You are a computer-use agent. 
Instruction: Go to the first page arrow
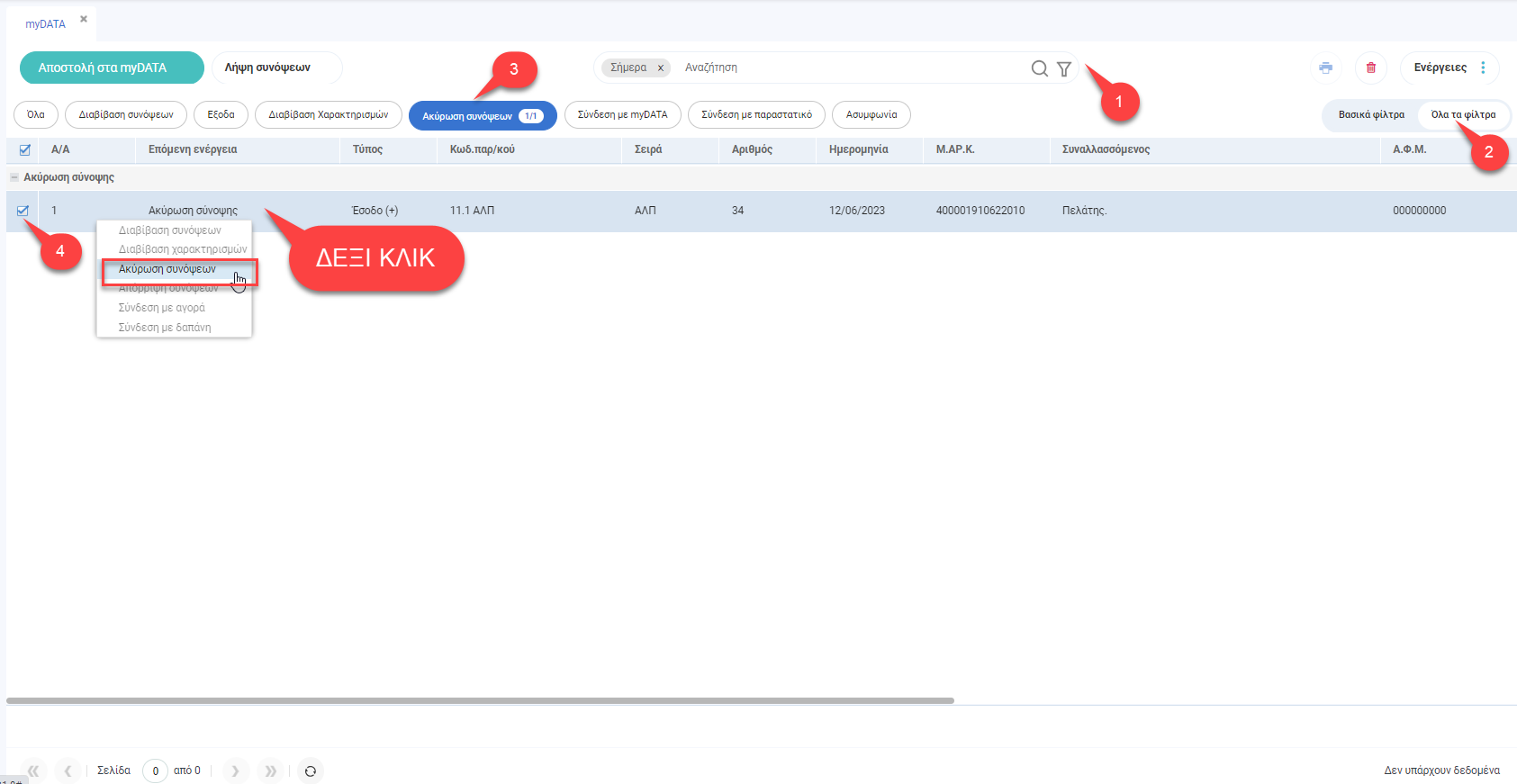33,771
